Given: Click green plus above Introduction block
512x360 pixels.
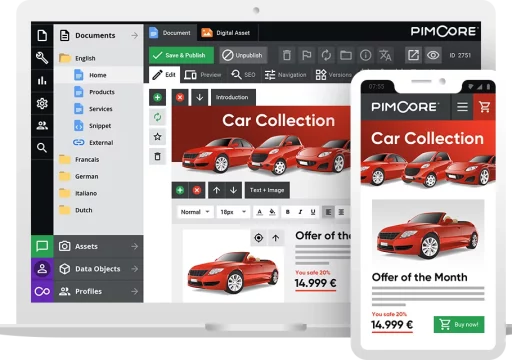Looking at the screenshot, I should click(x=157, y=97).
